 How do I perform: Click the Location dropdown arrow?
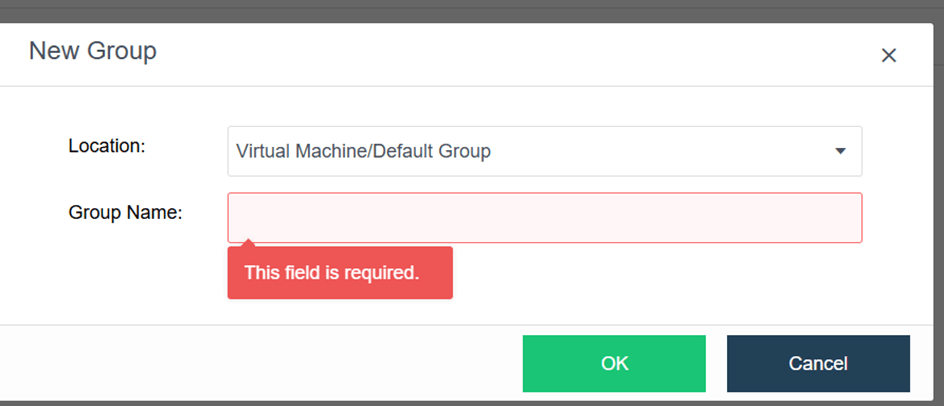840,152
